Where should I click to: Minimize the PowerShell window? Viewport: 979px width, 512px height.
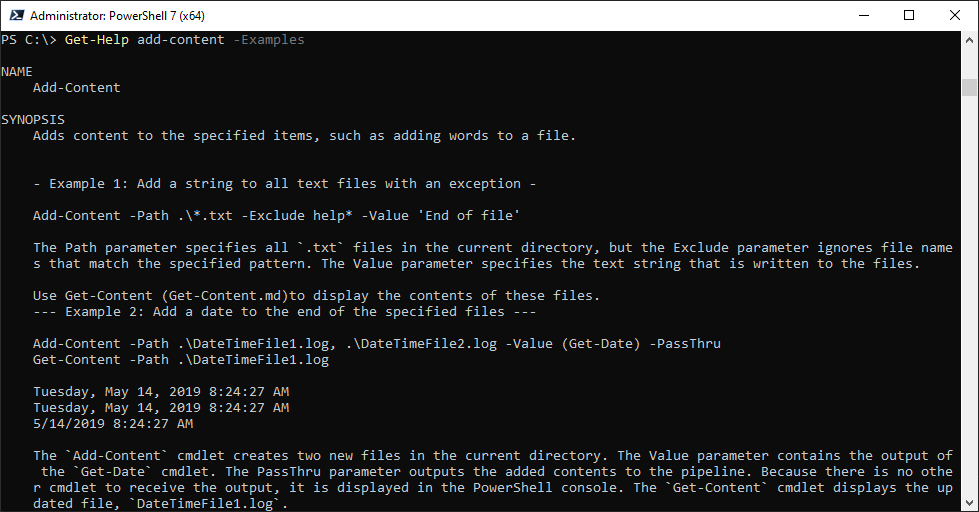tap(862, 15)
